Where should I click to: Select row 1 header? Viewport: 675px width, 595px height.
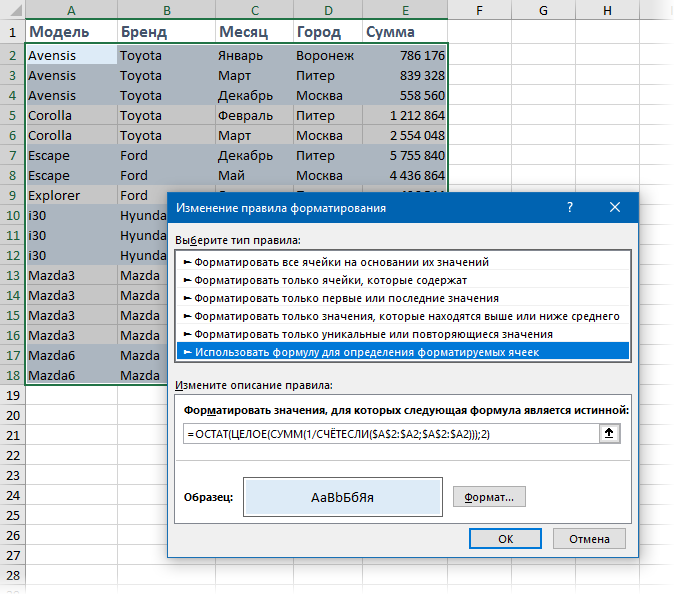(x=12, y=32)
